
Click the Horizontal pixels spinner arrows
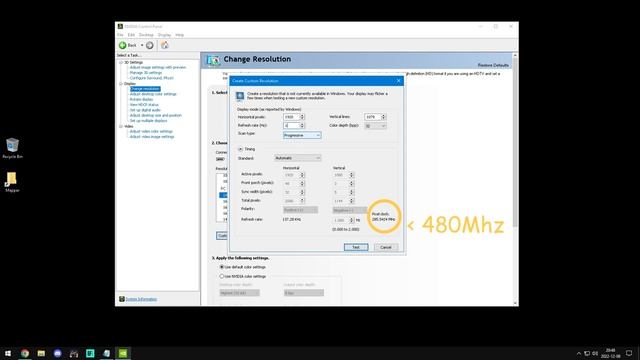click(302, 117)
